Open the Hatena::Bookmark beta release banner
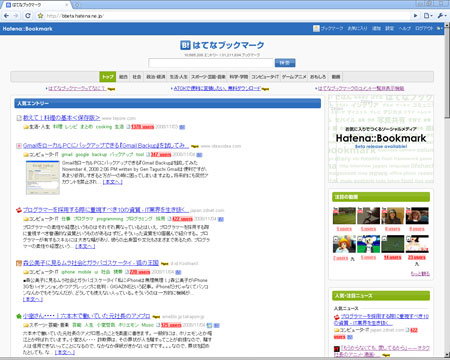Viewport: 450px width, 360px height. [381, 138]
